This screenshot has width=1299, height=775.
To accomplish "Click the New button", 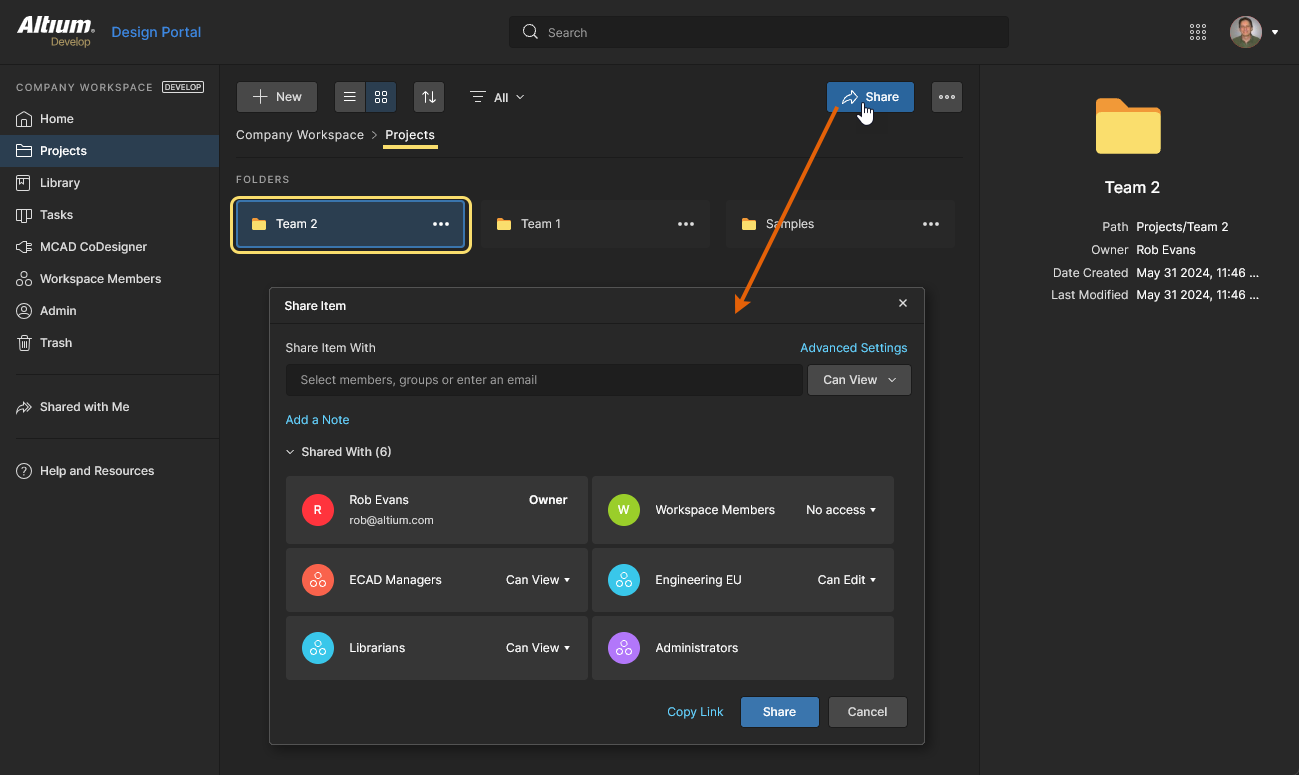I will coord(277,97).
